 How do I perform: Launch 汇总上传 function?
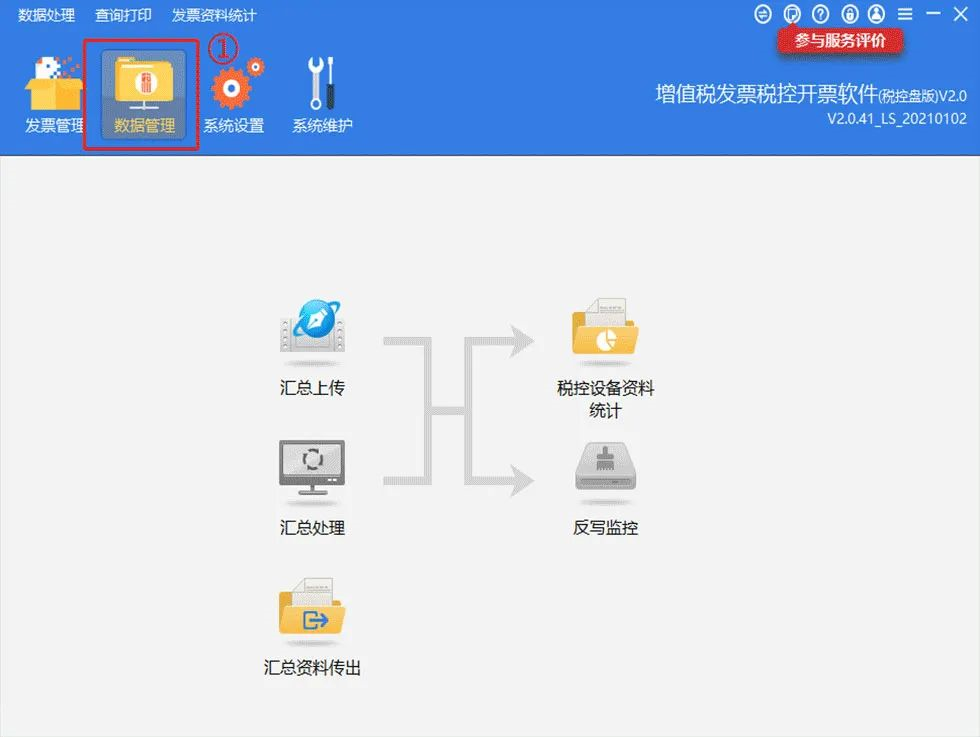[312, 326]
